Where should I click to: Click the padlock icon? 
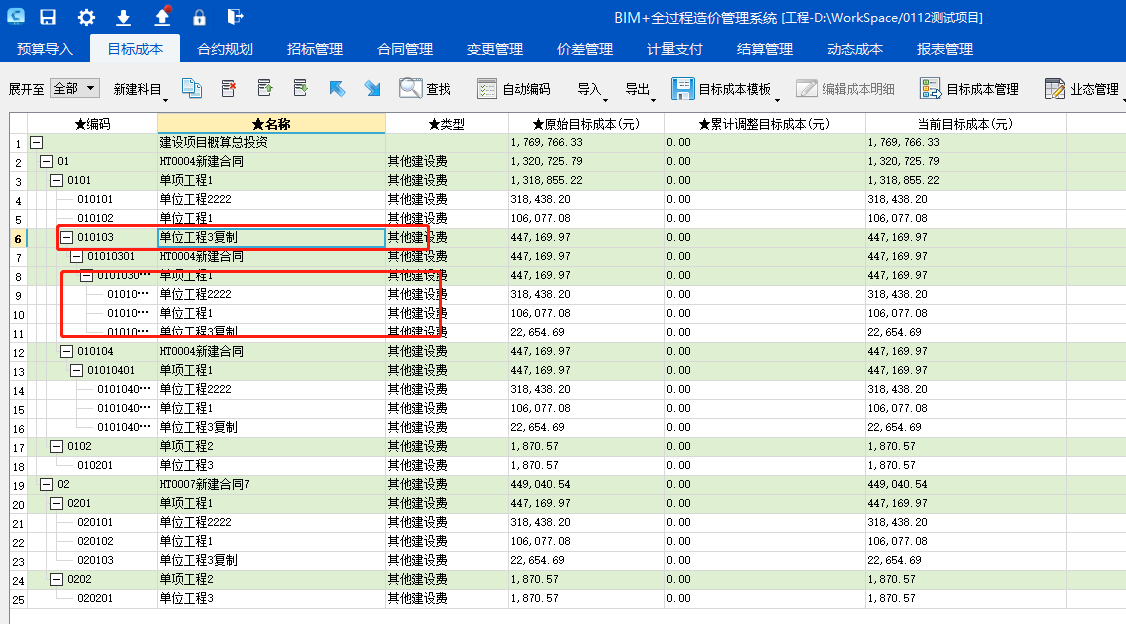(x=199, y=17)
